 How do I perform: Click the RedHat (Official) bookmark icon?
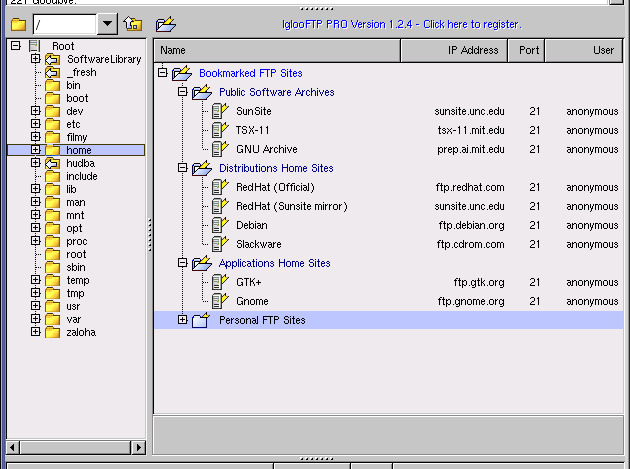220,187
